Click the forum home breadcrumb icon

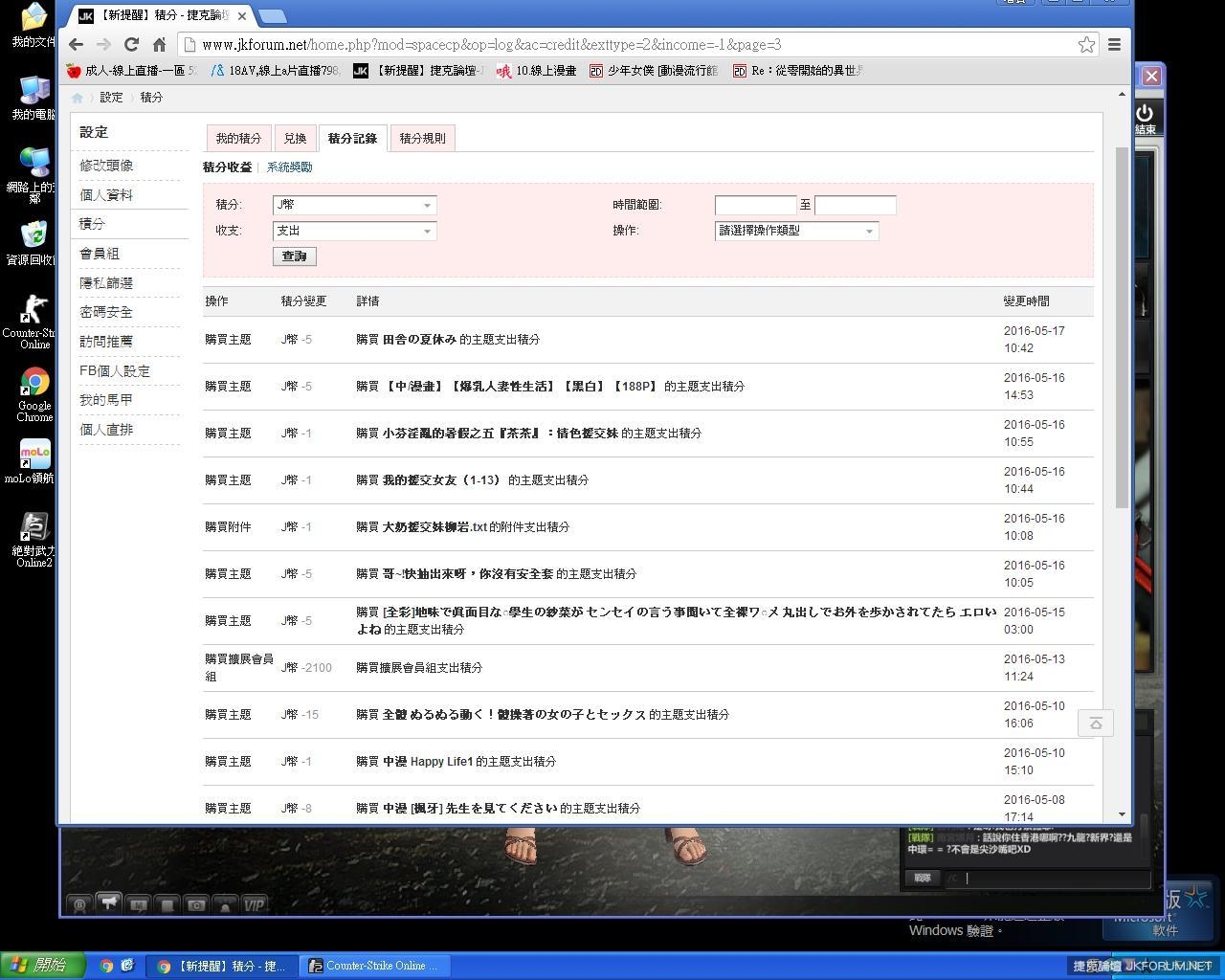click(77, 98)
